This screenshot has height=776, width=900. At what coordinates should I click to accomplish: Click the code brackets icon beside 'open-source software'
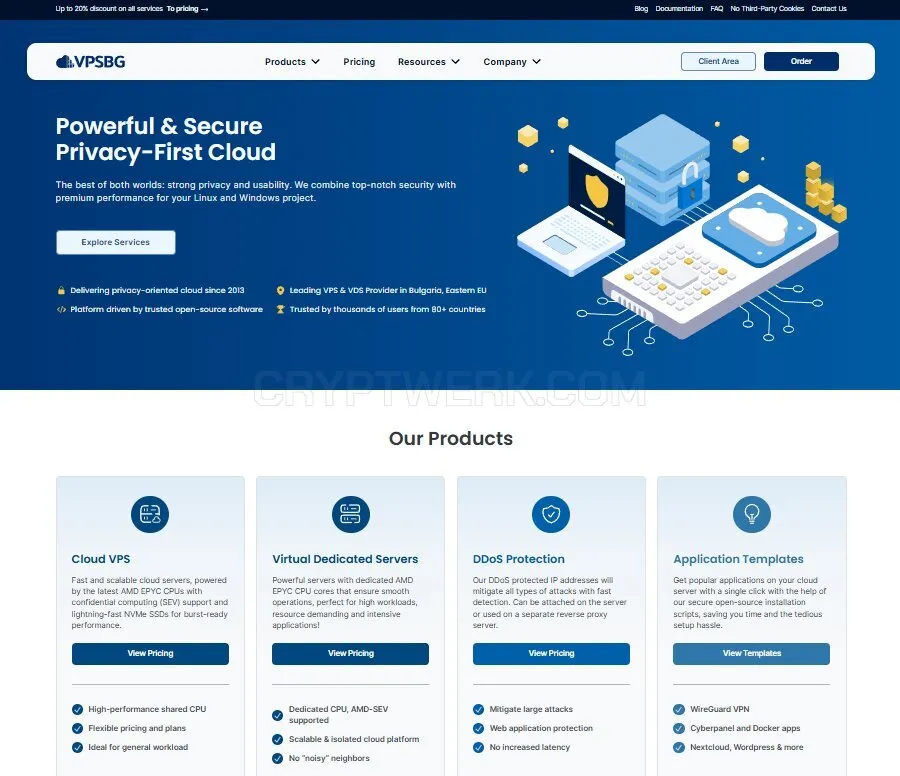61,309
